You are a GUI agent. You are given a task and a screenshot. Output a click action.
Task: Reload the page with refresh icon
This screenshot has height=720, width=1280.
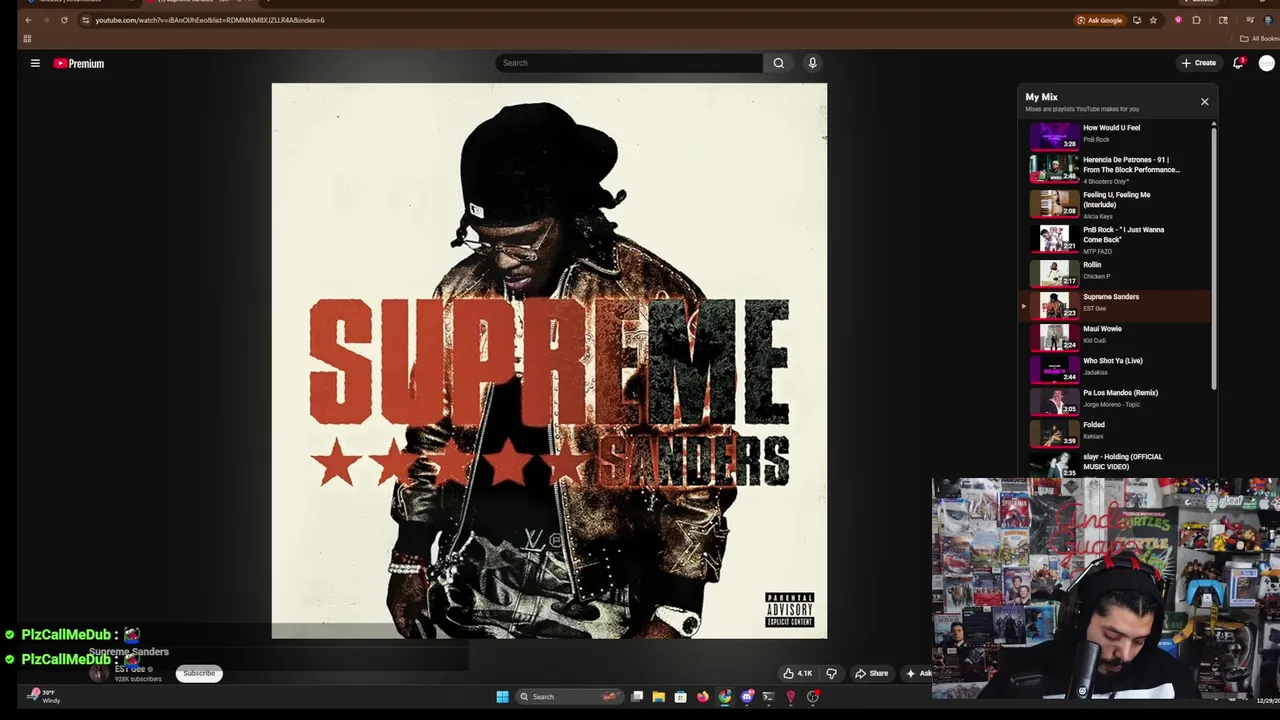click(64, 20)
